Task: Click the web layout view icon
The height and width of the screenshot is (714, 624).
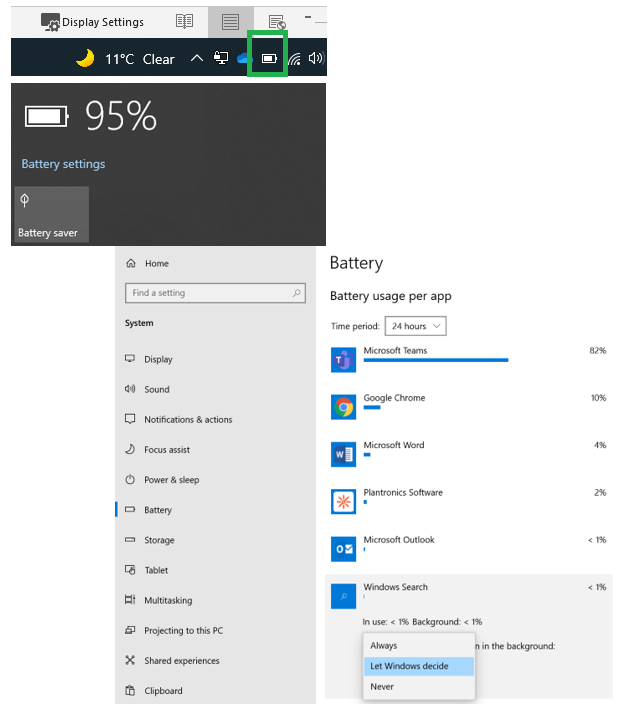Action: [277, 22]
